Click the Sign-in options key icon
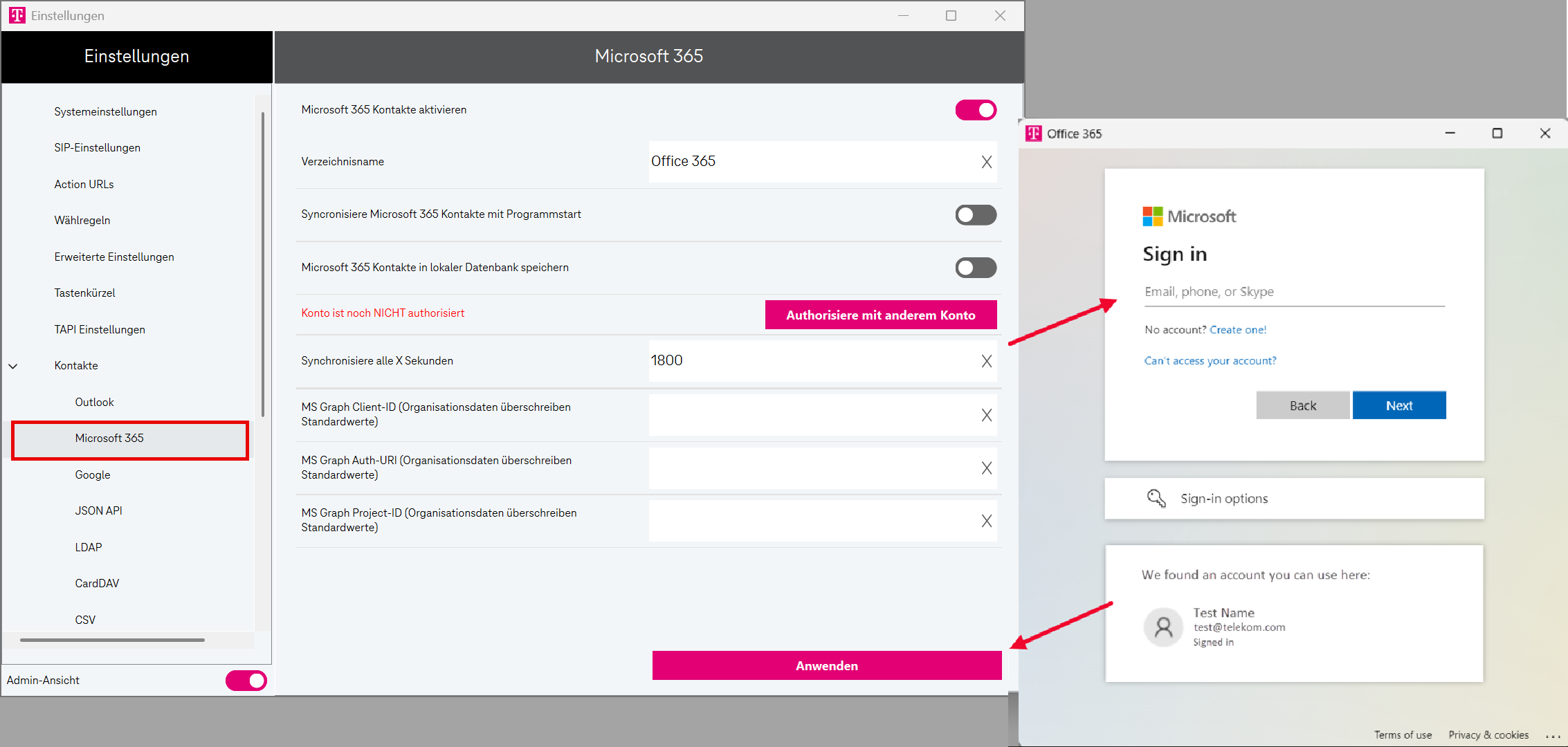This screenshot has height=747, width=1568. (1156, 499)
